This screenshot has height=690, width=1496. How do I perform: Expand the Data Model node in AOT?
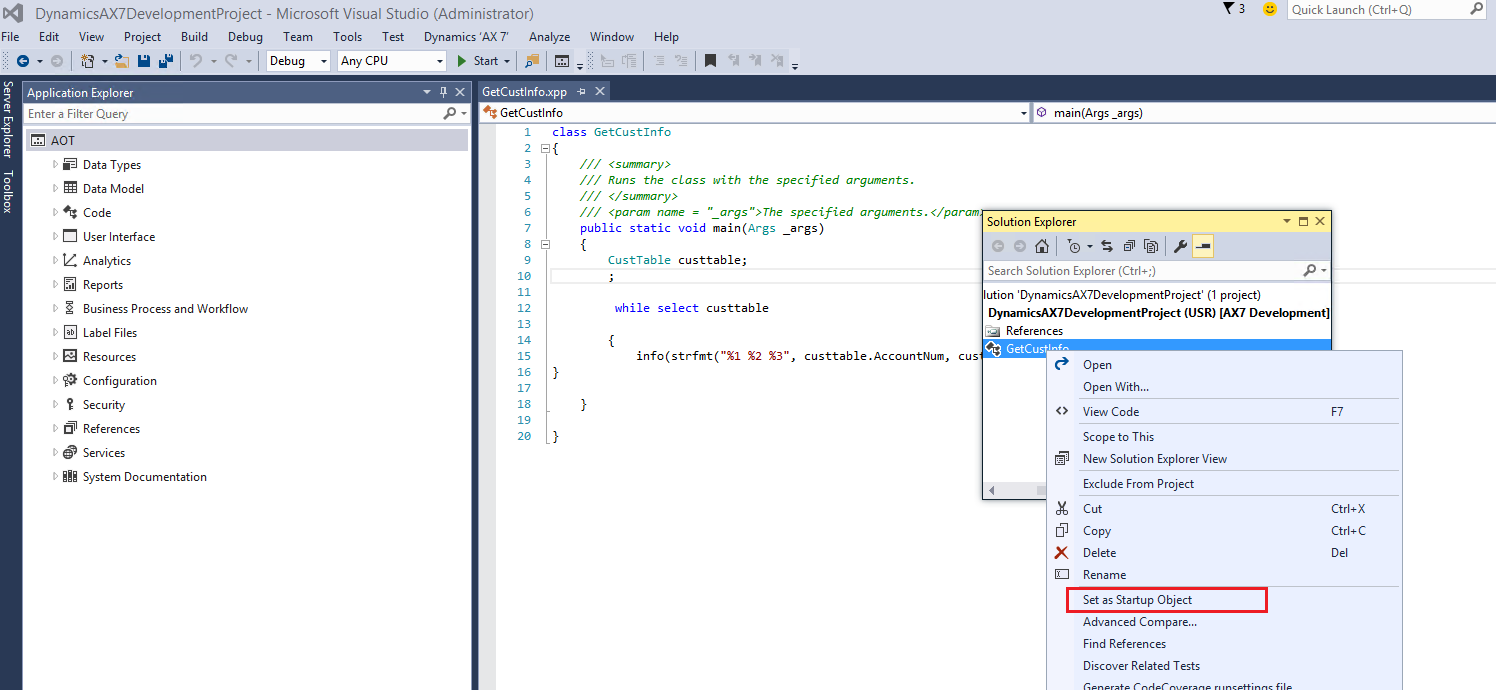click(x=57, y=188)
